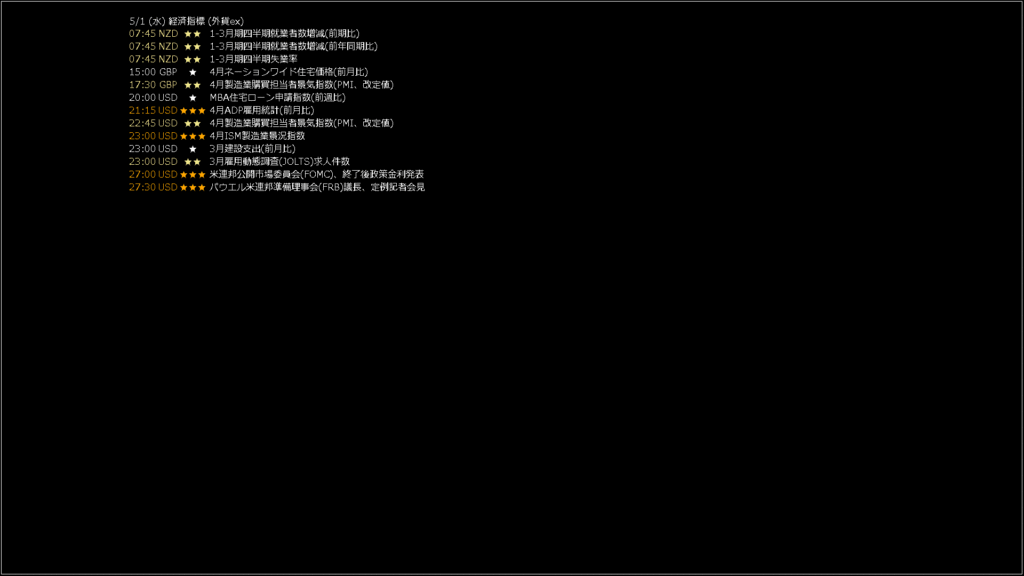
Task: Click the 17:30 GBP time label
Action: coord(153,85)
